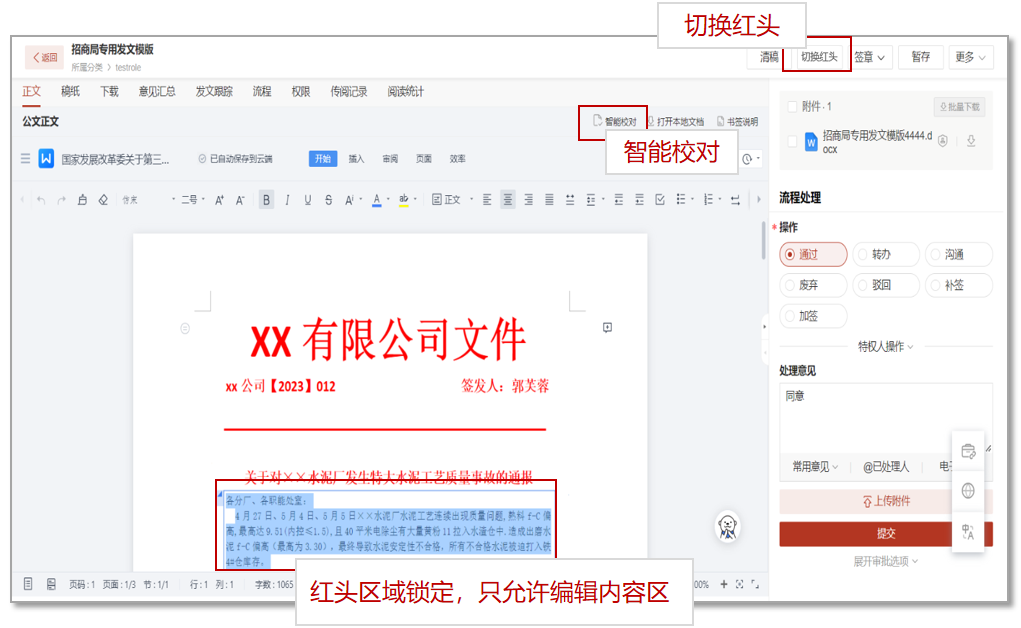The image size is (1021, 628).
Task: Select the format painter icon
Action: (x=82, y=200)
